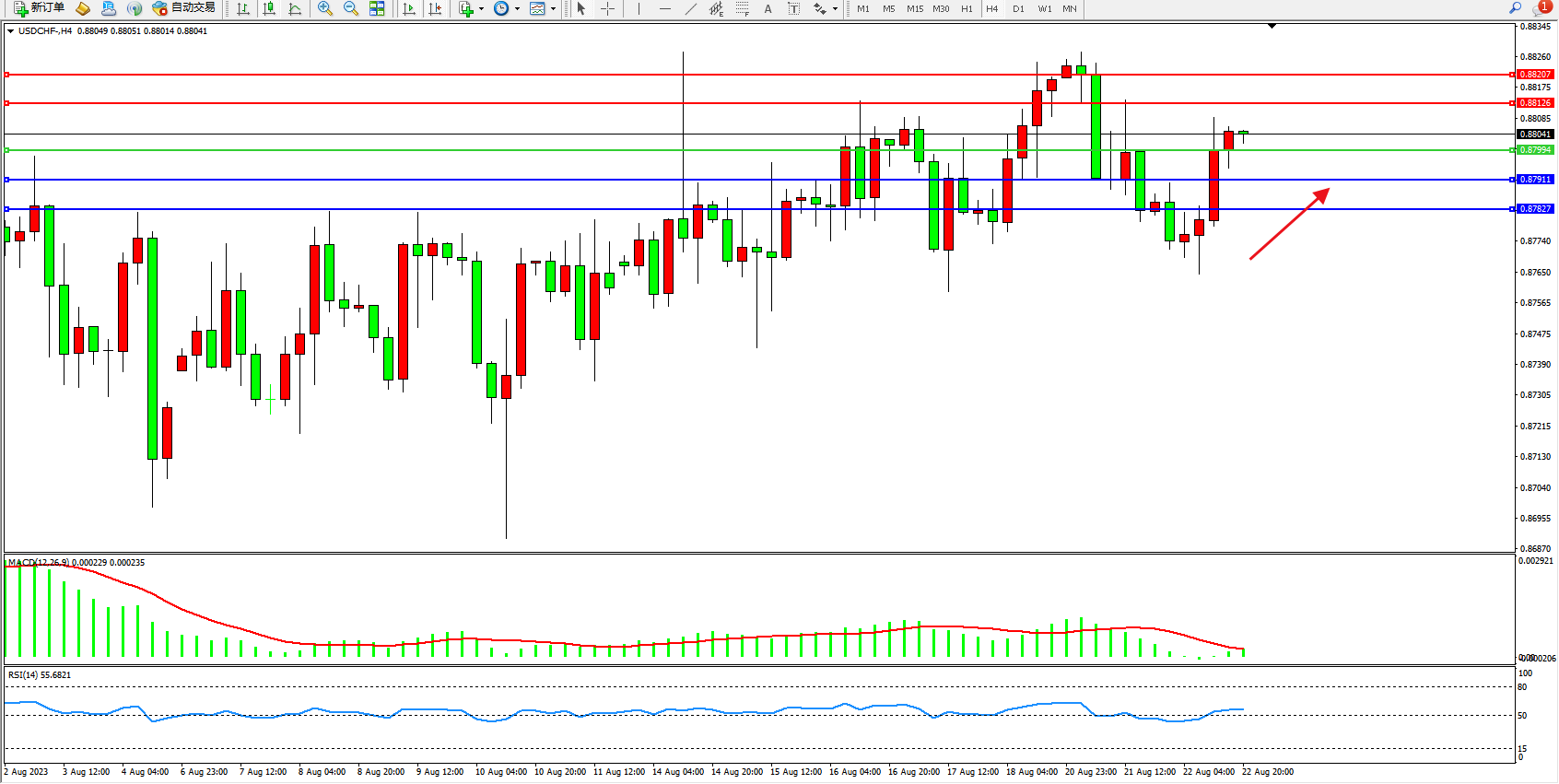Viewport: 1559px width, 784px height.
Task: Switch chart to bar chart mode
Action: pyautogui.click(x=243, y=8)
